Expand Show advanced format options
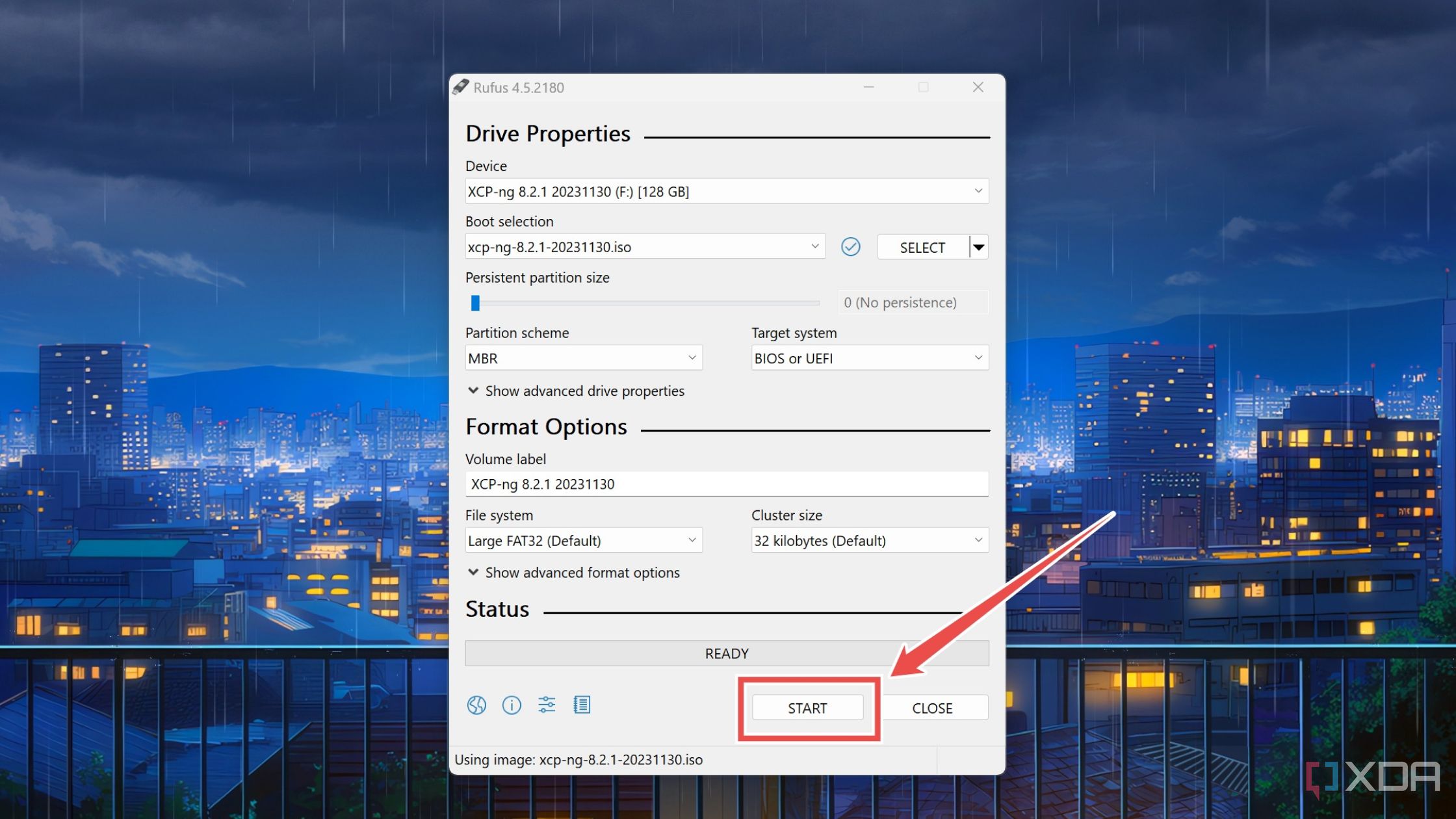The image size is (1456, 819). tap(573, 573)
